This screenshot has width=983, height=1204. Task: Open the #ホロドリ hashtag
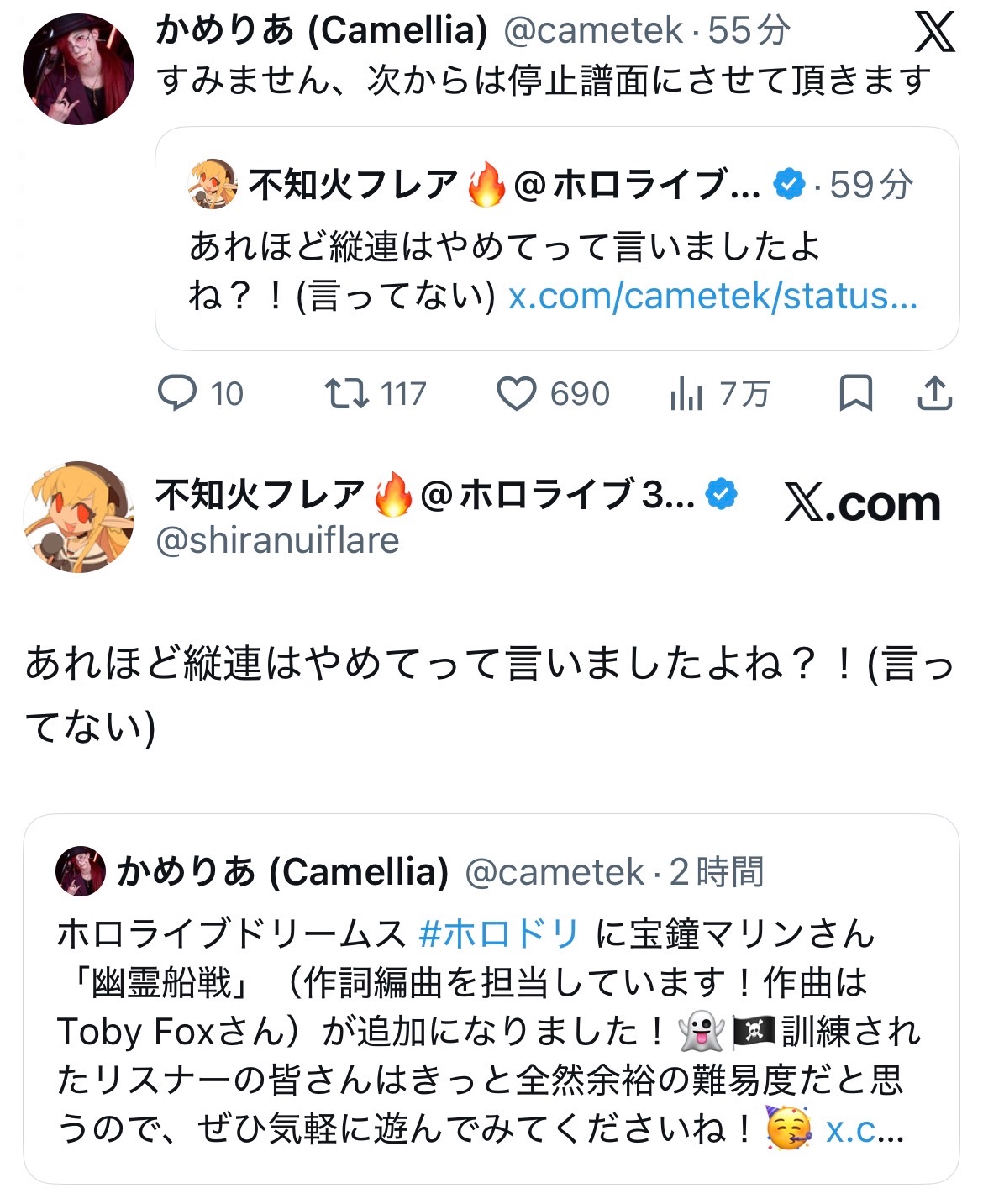[x=499, y=933]
